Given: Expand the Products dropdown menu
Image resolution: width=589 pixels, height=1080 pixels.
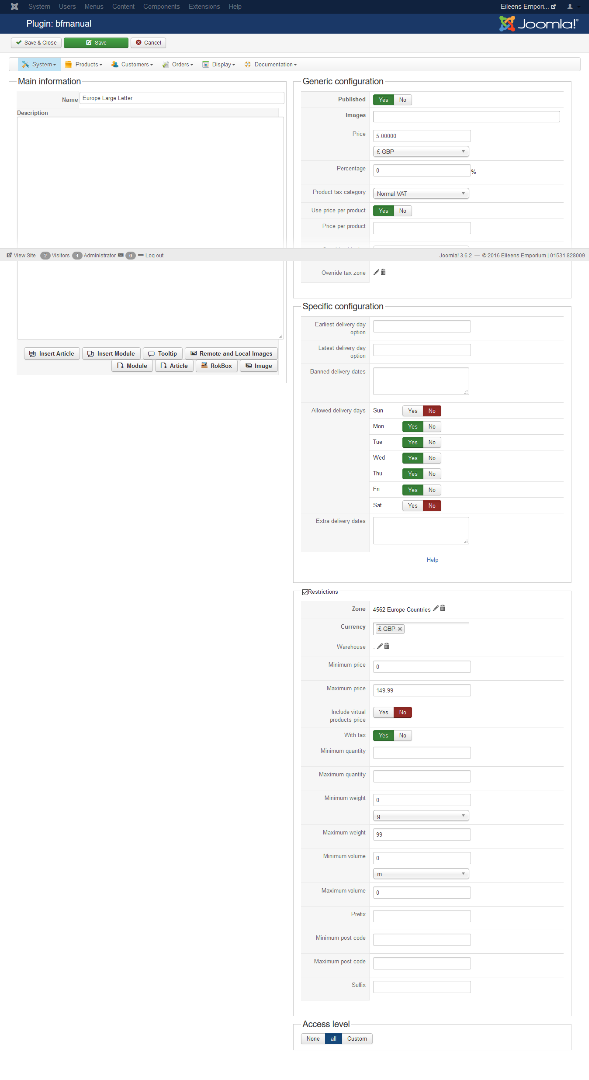Looking at the screenshot, I should 83,64.
